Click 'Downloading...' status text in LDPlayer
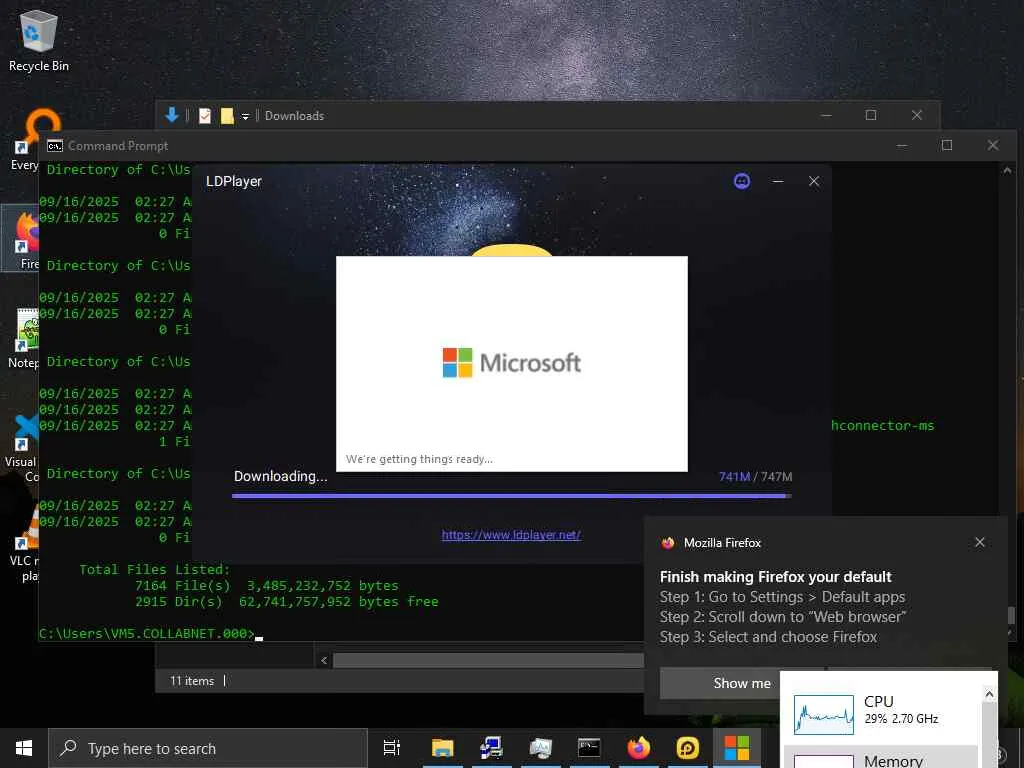1024x768 pixels. 281,477
